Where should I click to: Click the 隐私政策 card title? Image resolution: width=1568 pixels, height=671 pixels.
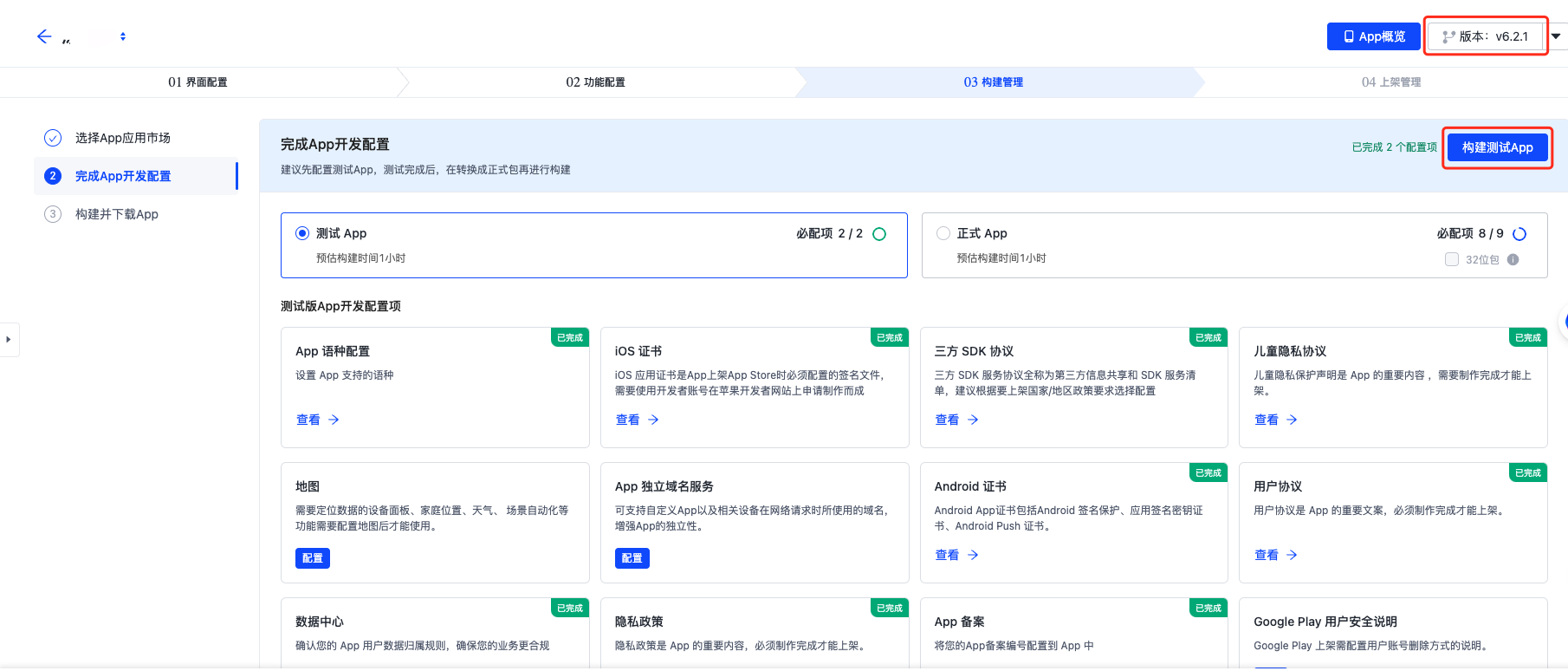click(639, 622)
